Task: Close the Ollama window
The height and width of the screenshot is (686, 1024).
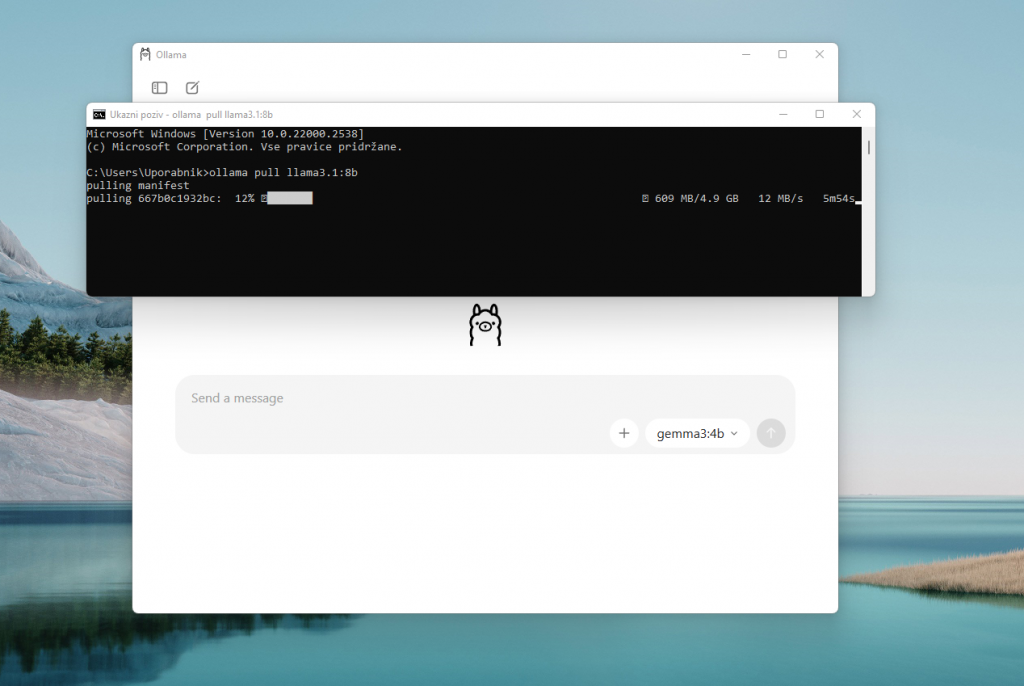Action: (819, 54)
